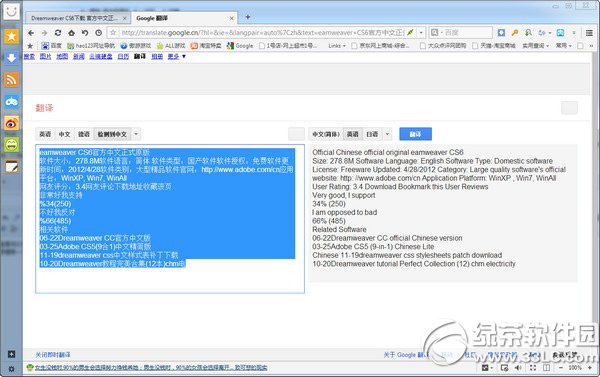Screen dimensions: 600x377
Task: Select 日语 as the target language
Action: coord(372,134)
